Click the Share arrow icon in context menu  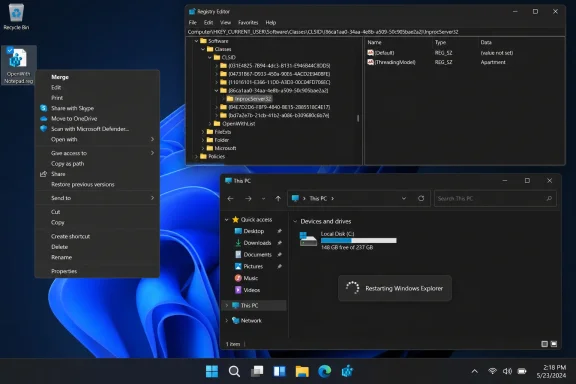pyautogui.click(x=43, y=174)
